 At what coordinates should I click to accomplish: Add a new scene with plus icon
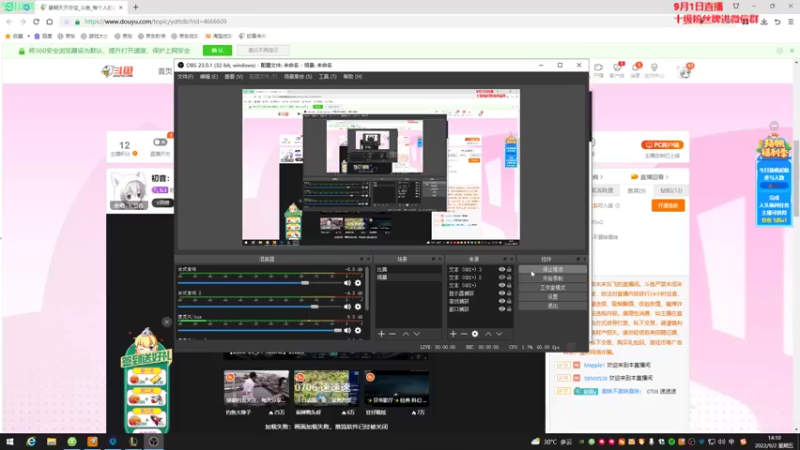click(x=381, y=334)
